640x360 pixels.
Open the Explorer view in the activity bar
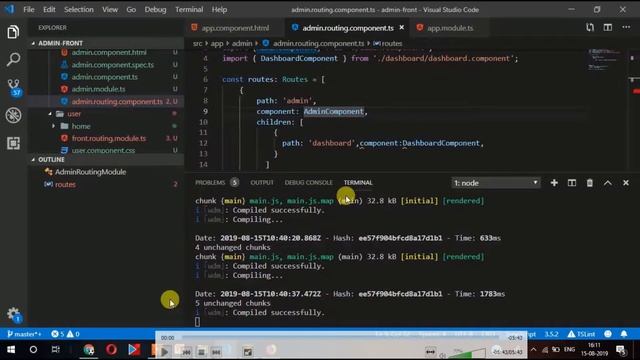pyautogui.click(x=13, y=32)
